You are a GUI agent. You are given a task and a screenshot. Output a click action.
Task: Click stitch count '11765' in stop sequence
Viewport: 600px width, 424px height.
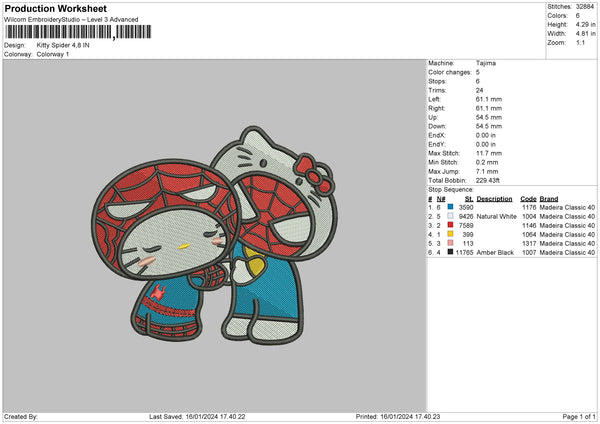465,253
